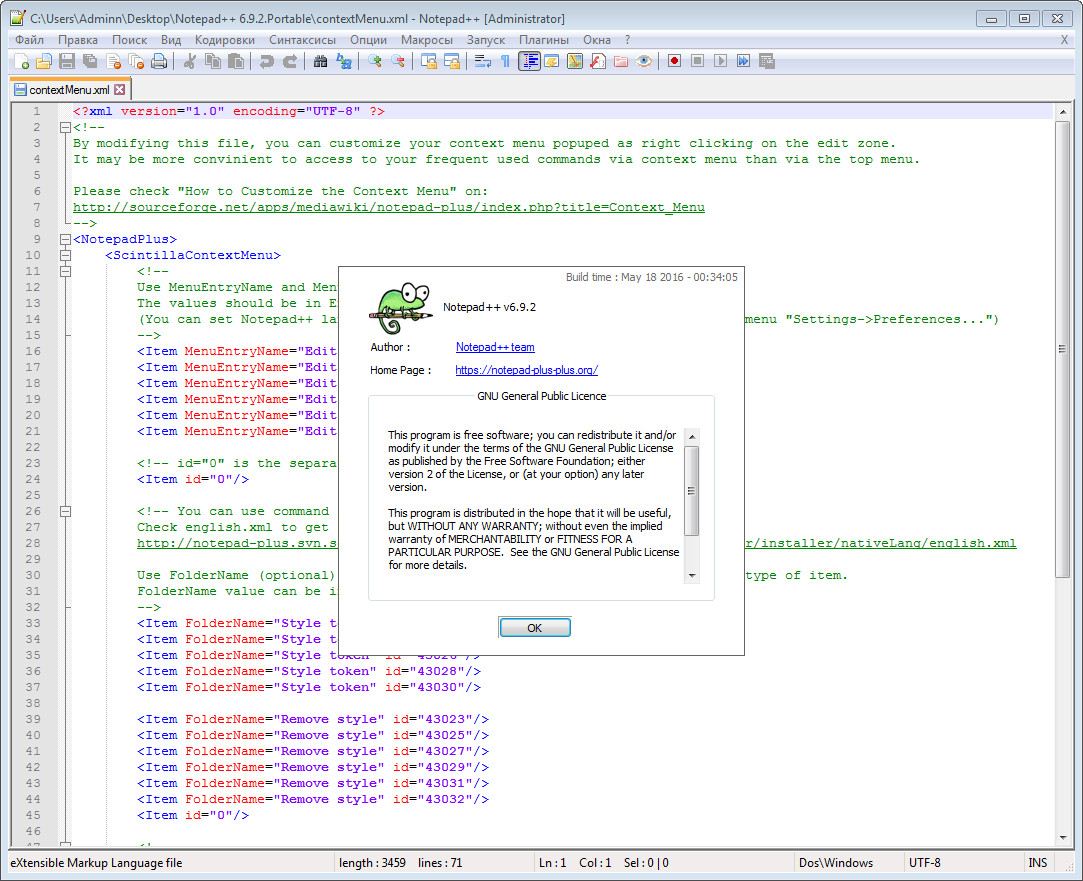Image resolution: width=1083 pixels, height=881 pixels.
Task: Close the contextMenu.xml tab with red X
Action: [121, 90]
